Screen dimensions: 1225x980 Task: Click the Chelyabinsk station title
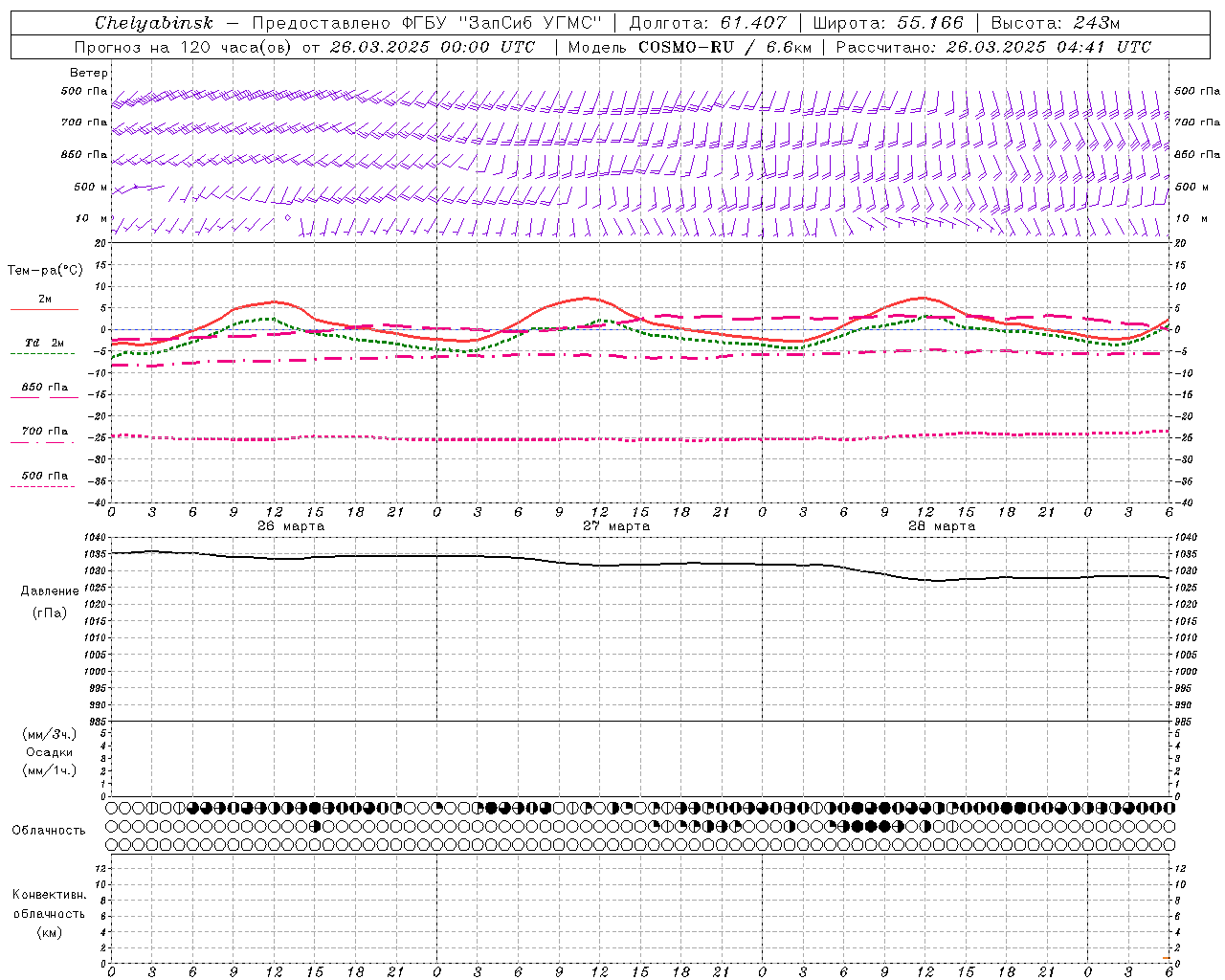click(153, 23)
